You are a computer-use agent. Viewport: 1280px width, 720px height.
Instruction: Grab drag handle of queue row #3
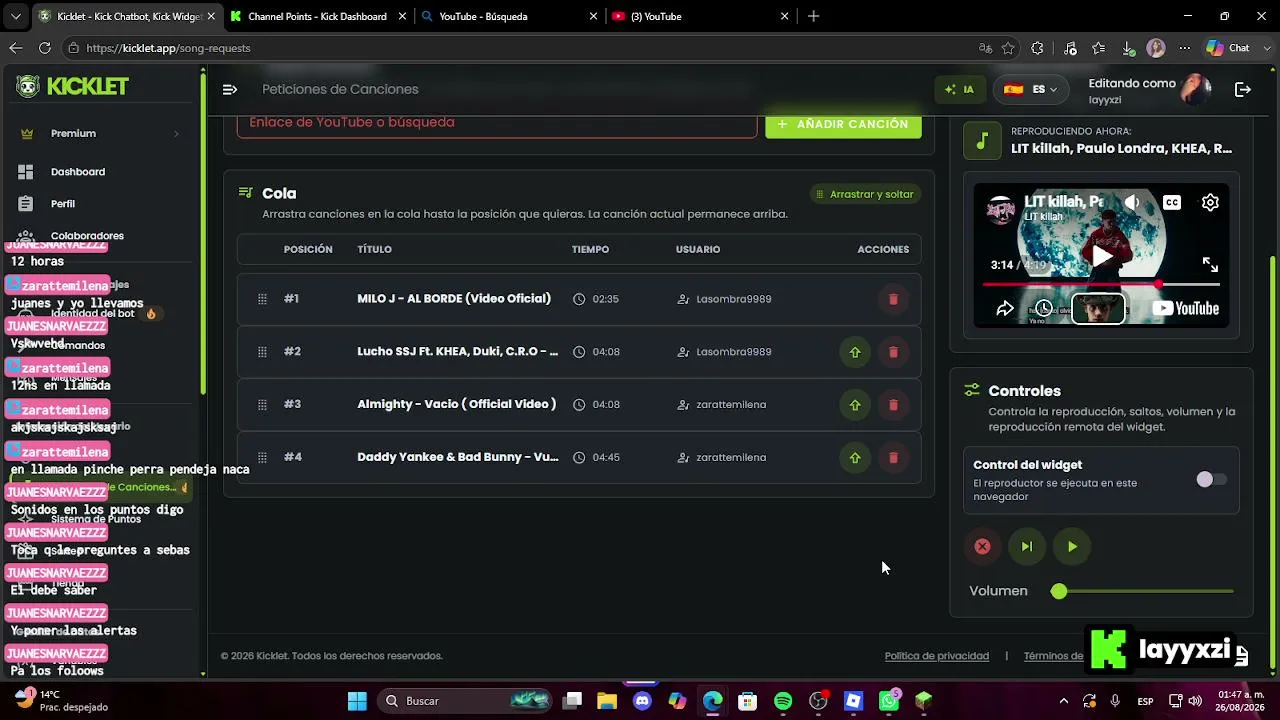click(x=262, y=405)
